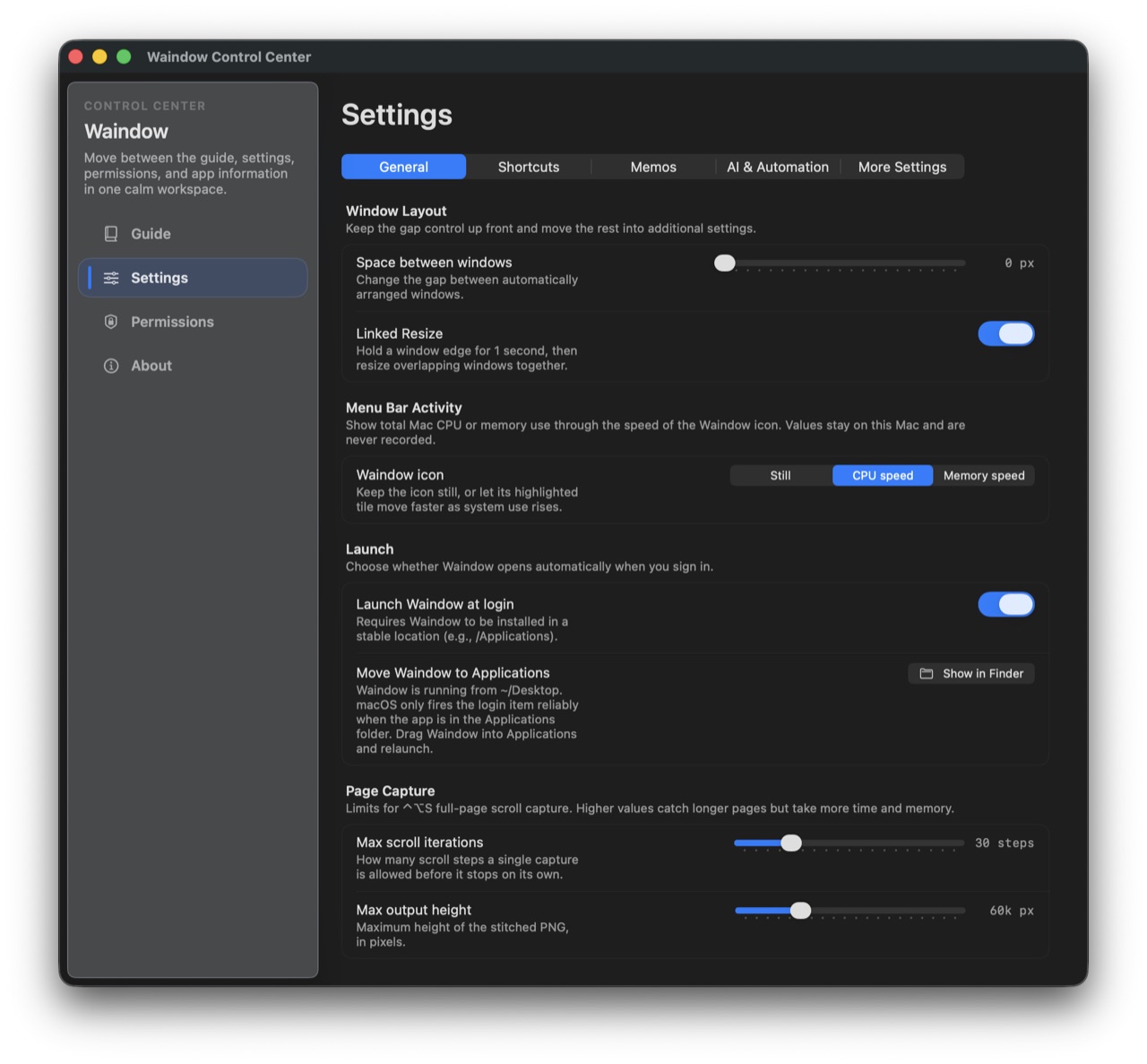Click the 'Linked Resize' label
The height and width of the screenshot is (1064, 1147).
point(400,333)
